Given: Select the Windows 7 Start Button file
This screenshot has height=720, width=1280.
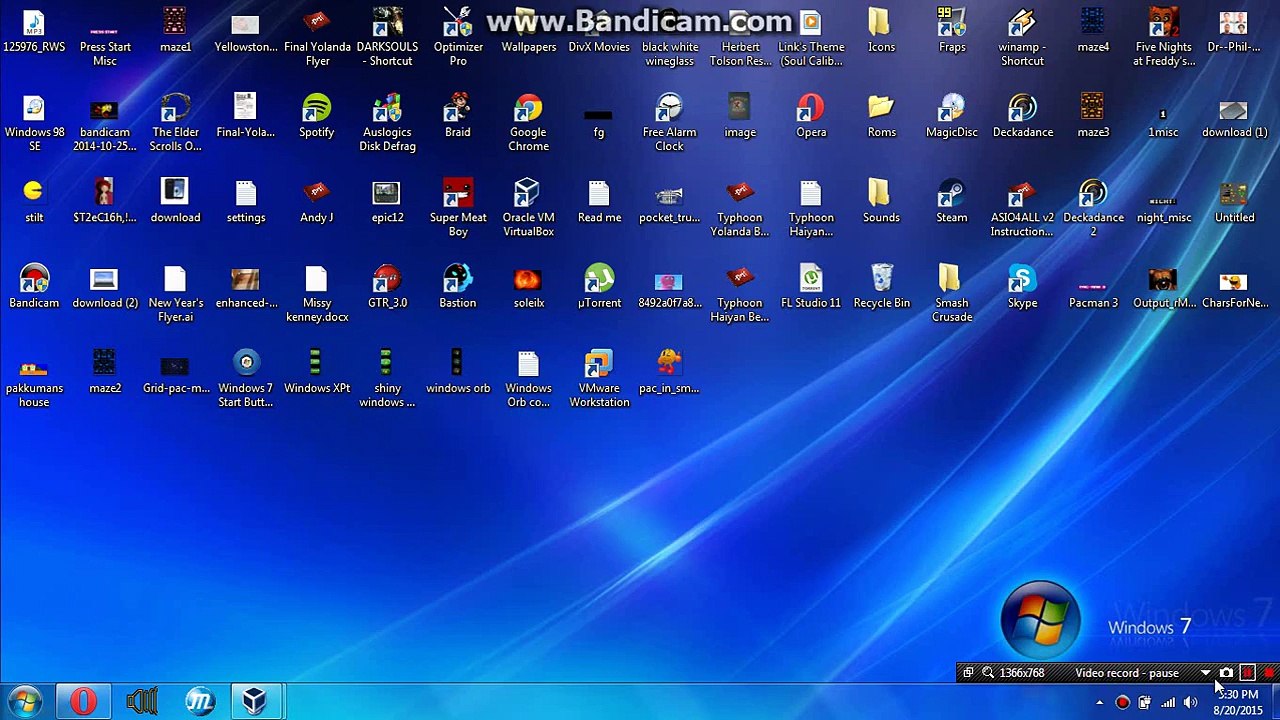Looking at the screenshot, I should pos(246,378).
